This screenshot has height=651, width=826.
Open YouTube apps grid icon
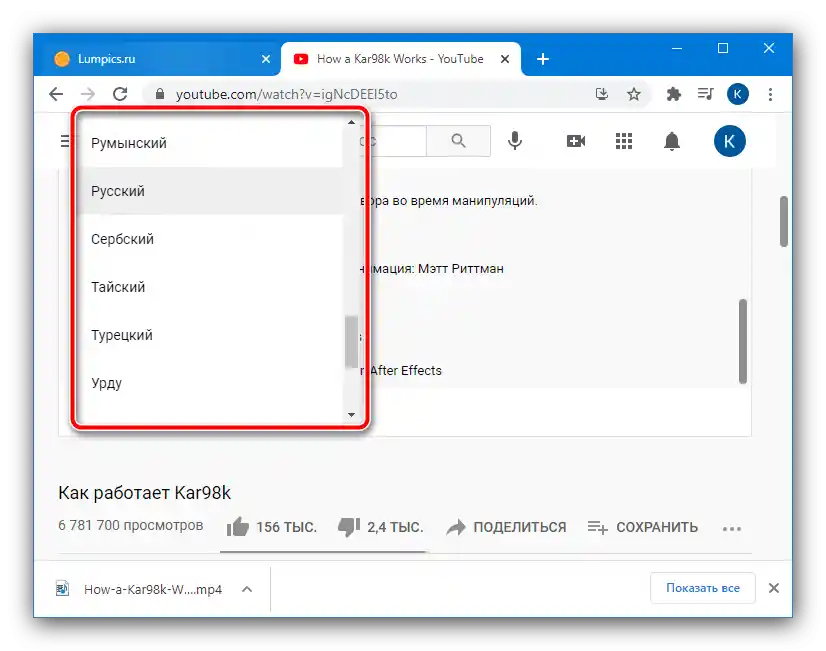[x=624, y=141]
